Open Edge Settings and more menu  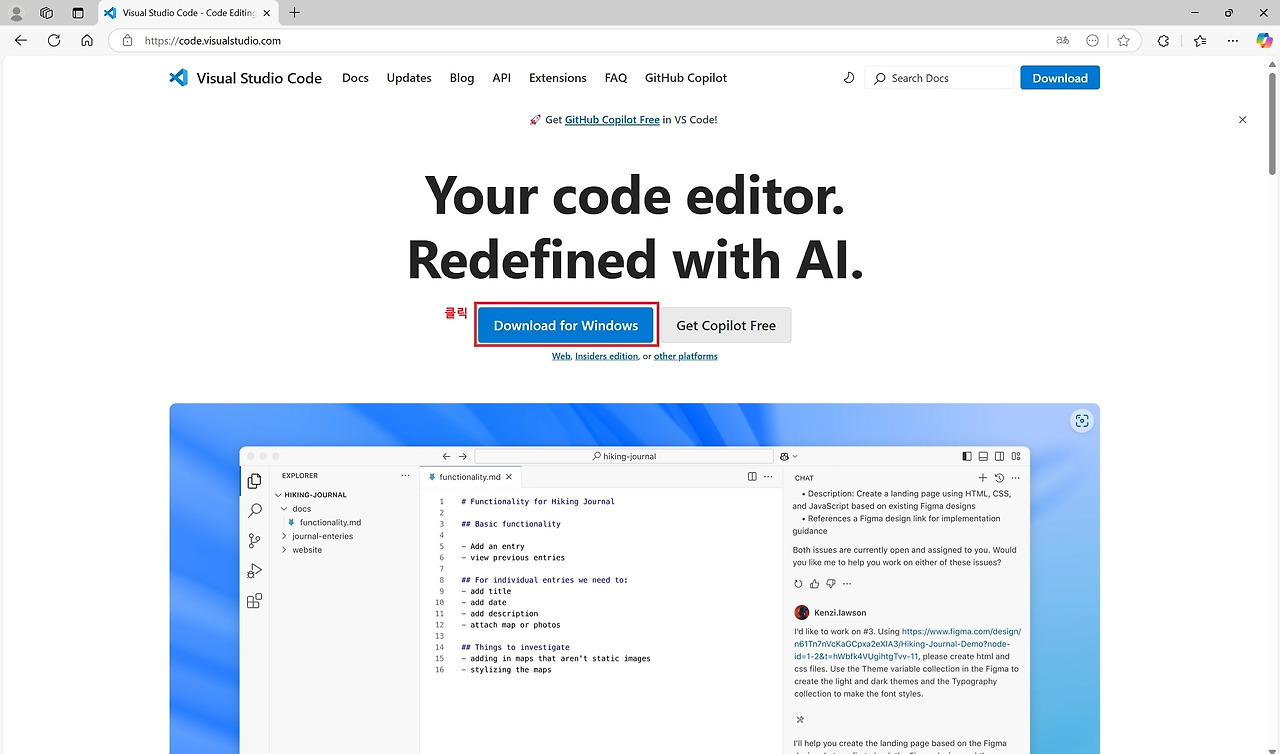pos(1232,41)
